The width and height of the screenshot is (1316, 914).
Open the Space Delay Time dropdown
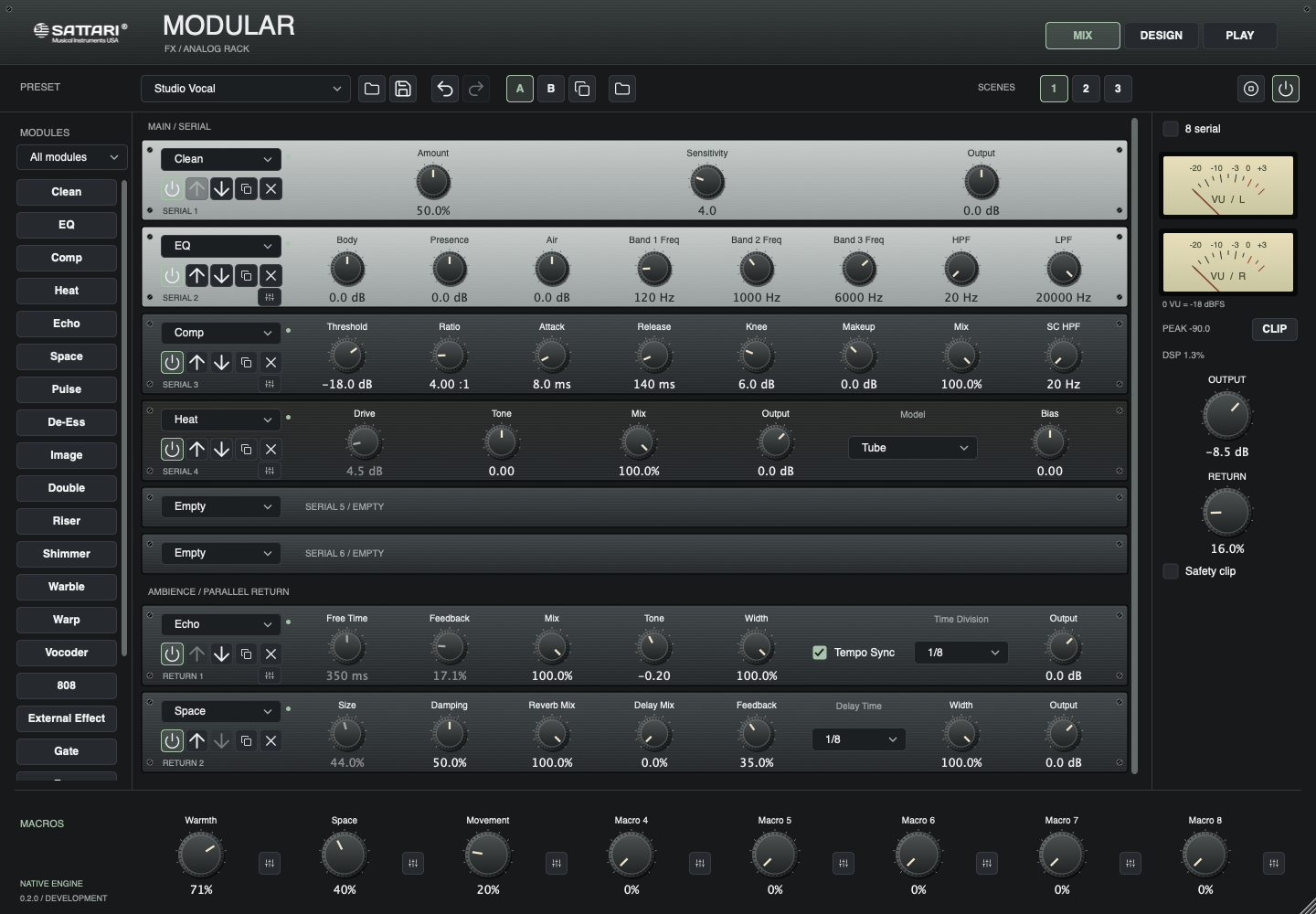(858, 739)
